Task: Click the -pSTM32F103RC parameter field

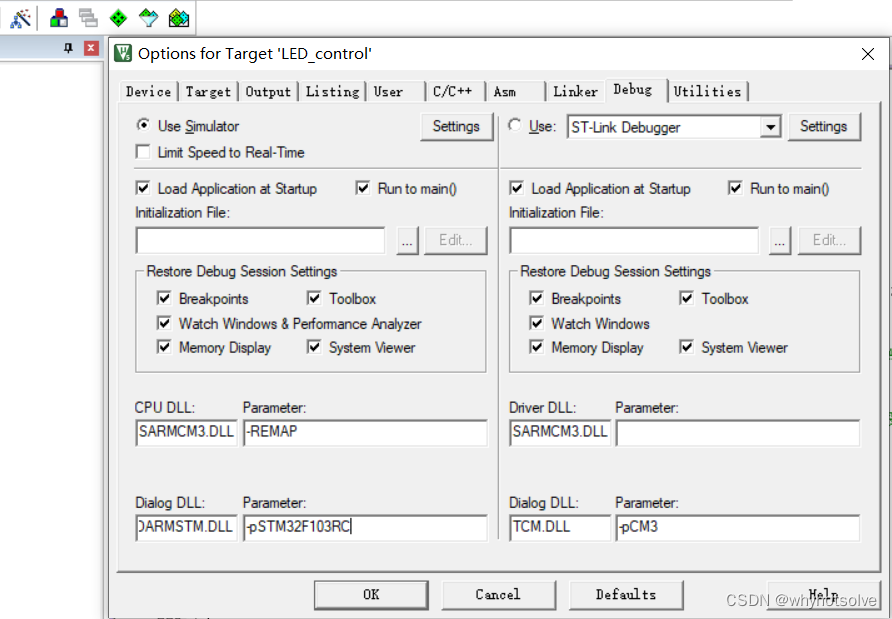Action: coord(365,528)
